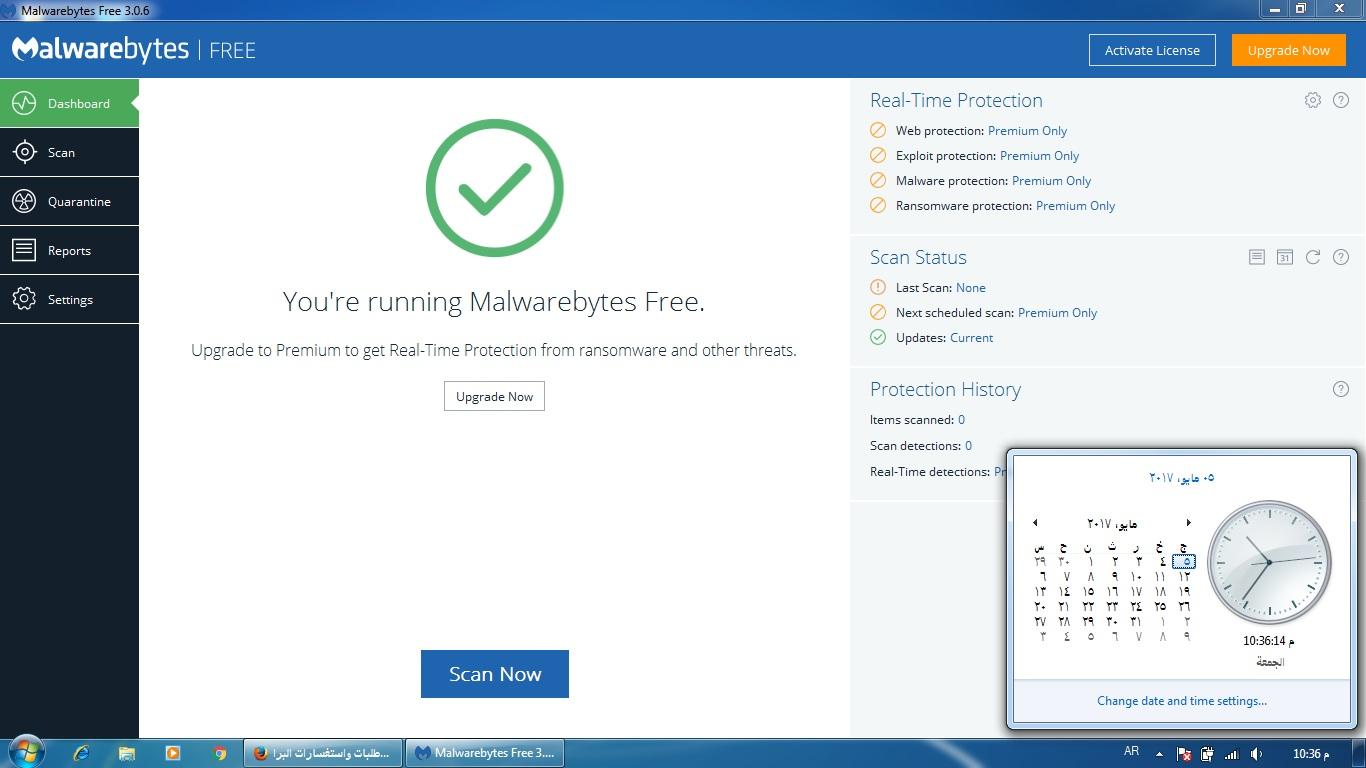The width and height of the screenshot is (1366, 768).
Task: Click check for updates refresh icon
Action: (1313, 257)
